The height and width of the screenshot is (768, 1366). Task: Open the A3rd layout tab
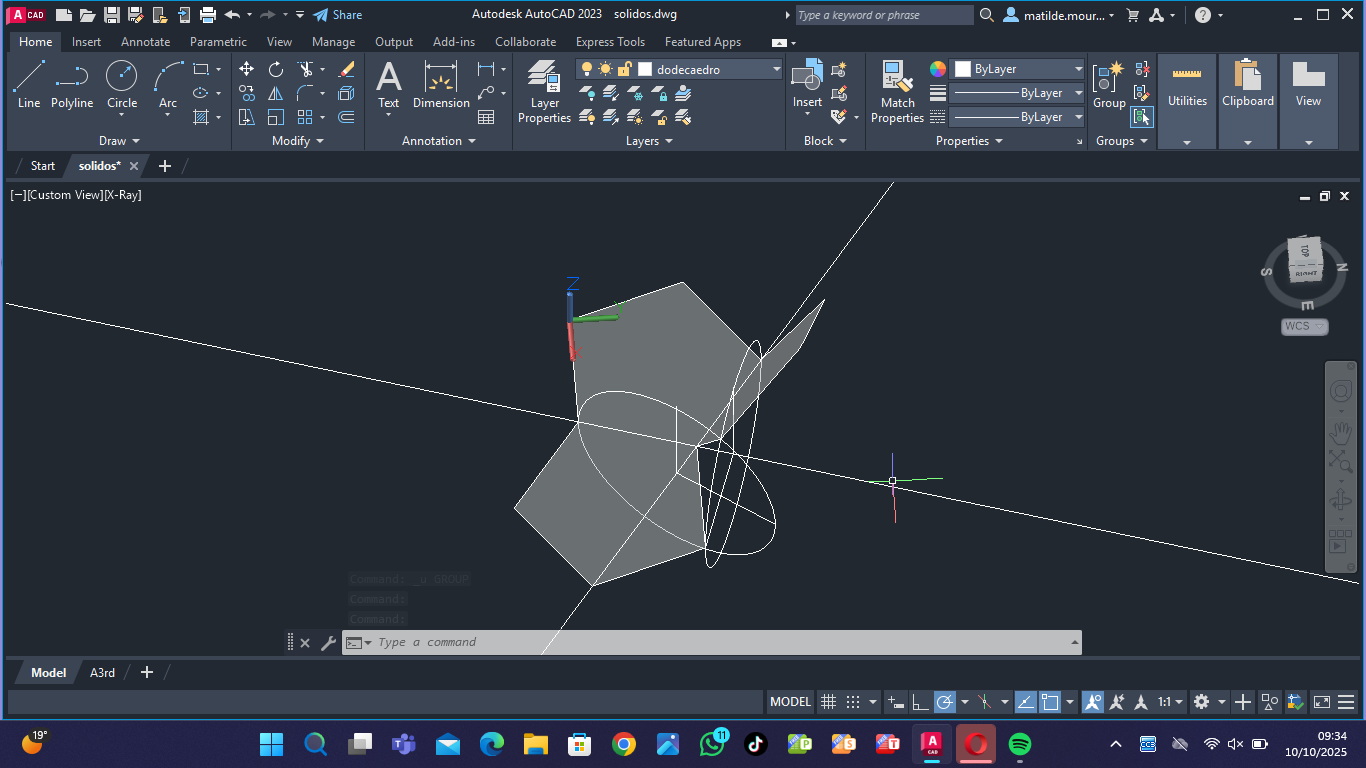tap(102, 673)
